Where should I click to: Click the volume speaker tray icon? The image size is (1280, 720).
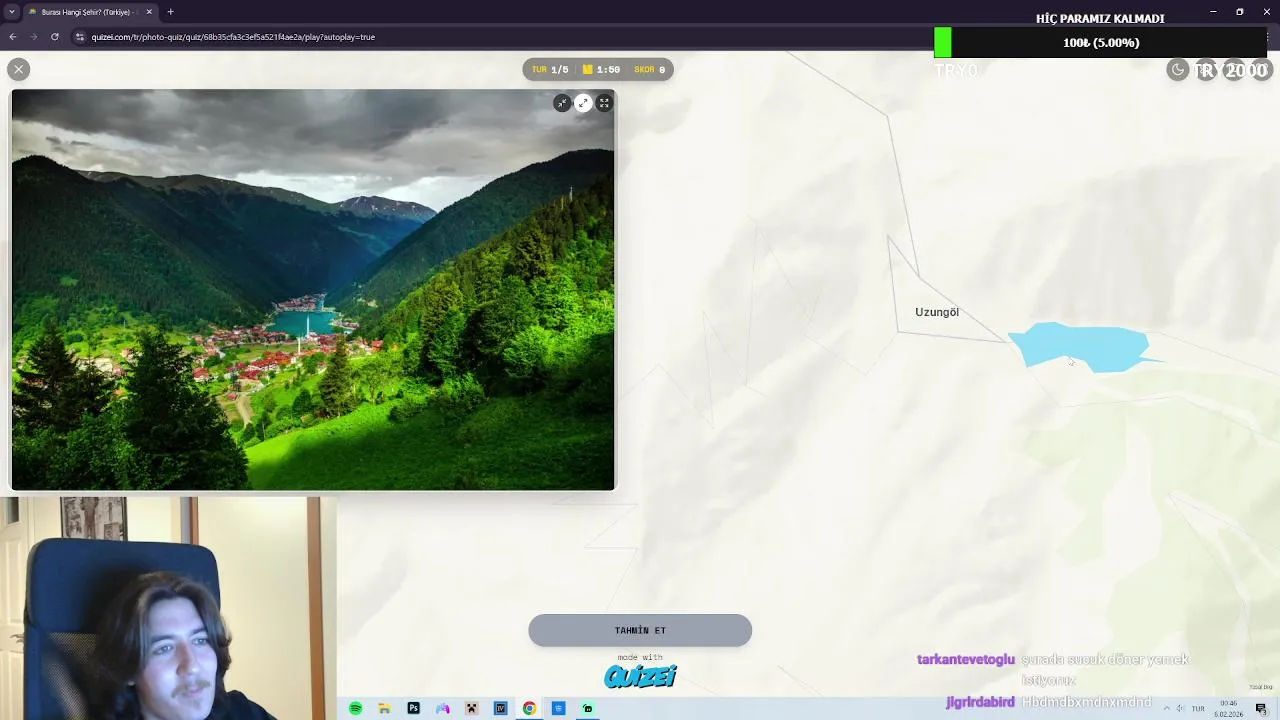pos(1180,708)
